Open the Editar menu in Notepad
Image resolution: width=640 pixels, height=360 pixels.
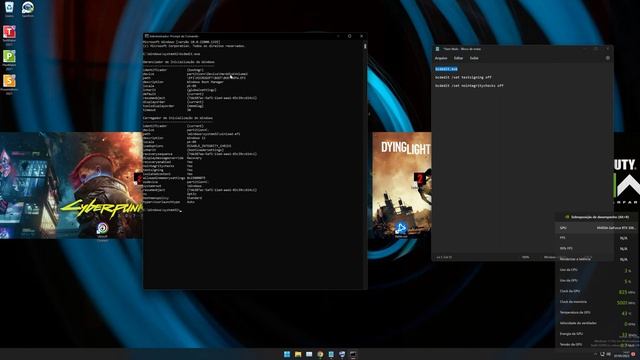point(458,58)
